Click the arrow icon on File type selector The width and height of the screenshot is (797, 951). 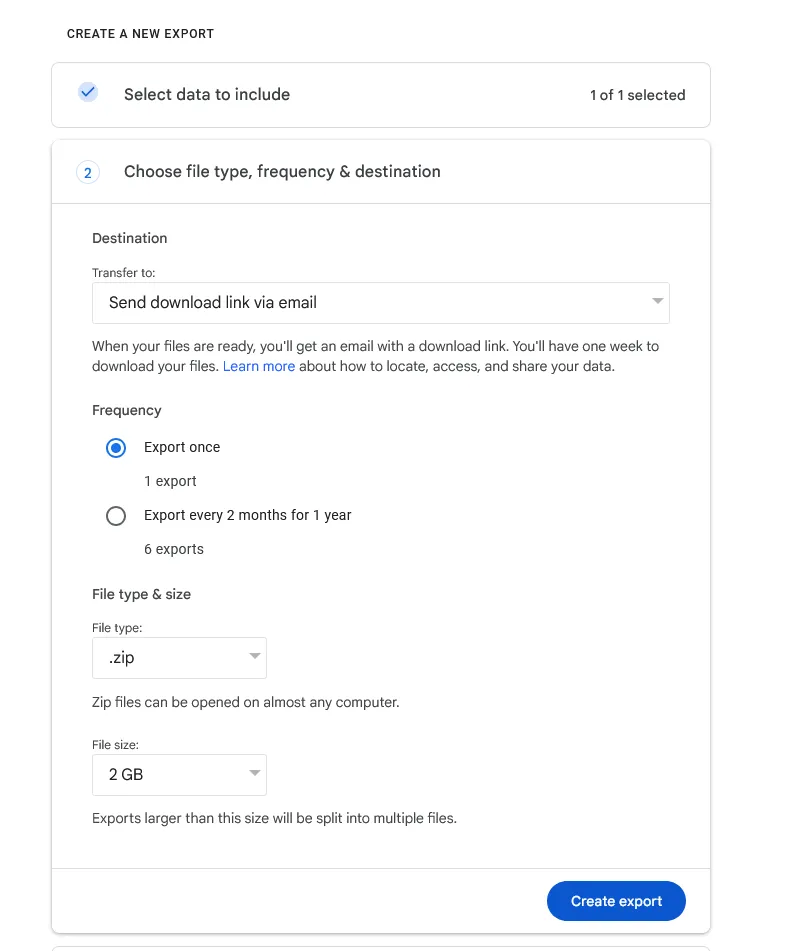click(x=253, y=657)
